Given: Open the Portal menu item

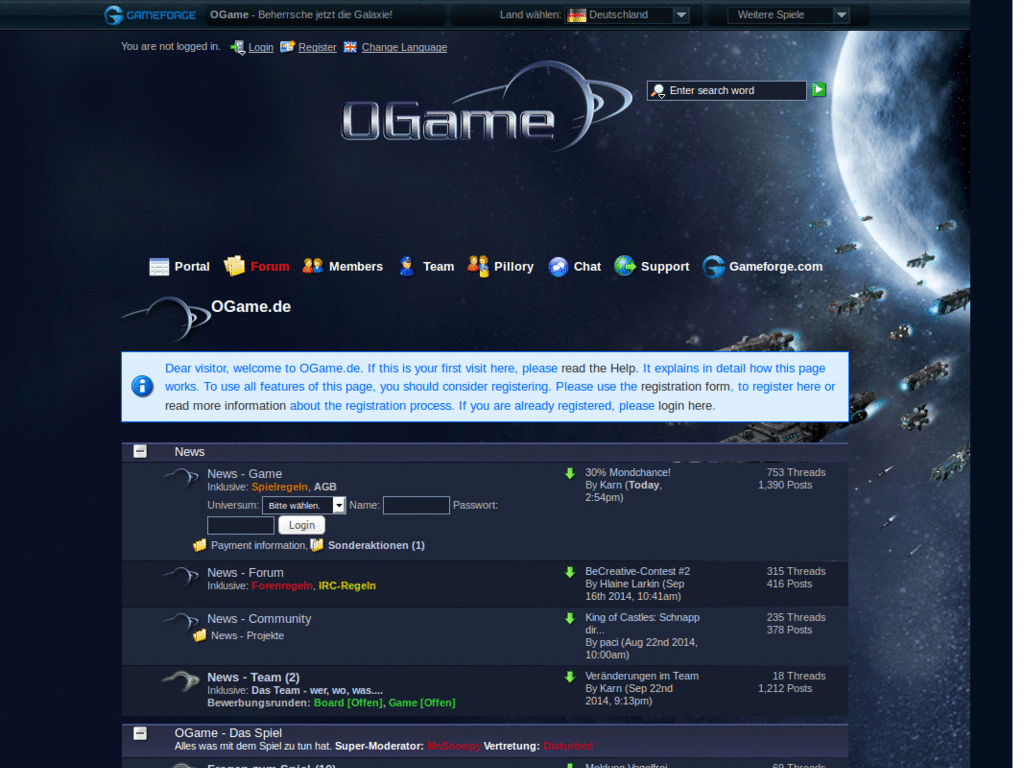Looking at the screenshot, I should point(192,266).
